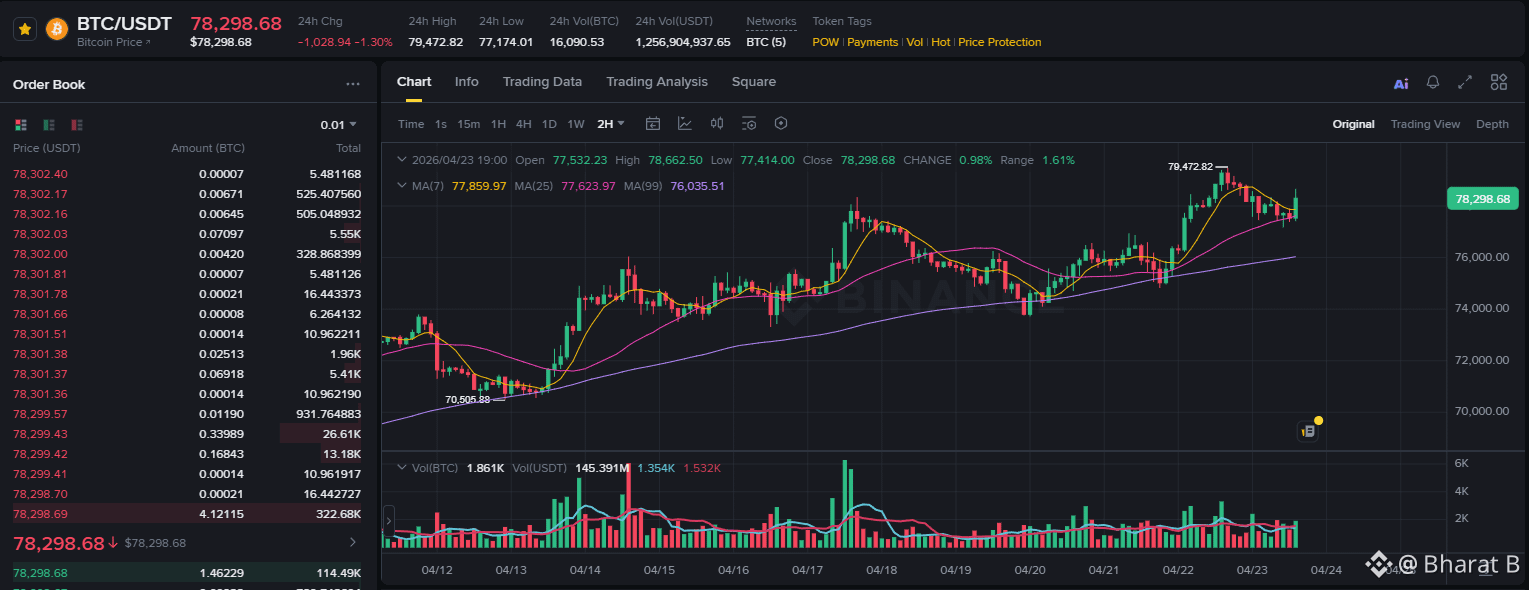
Task: Click the total 931.764883 in order book
Action: click(x=329, y=414)
